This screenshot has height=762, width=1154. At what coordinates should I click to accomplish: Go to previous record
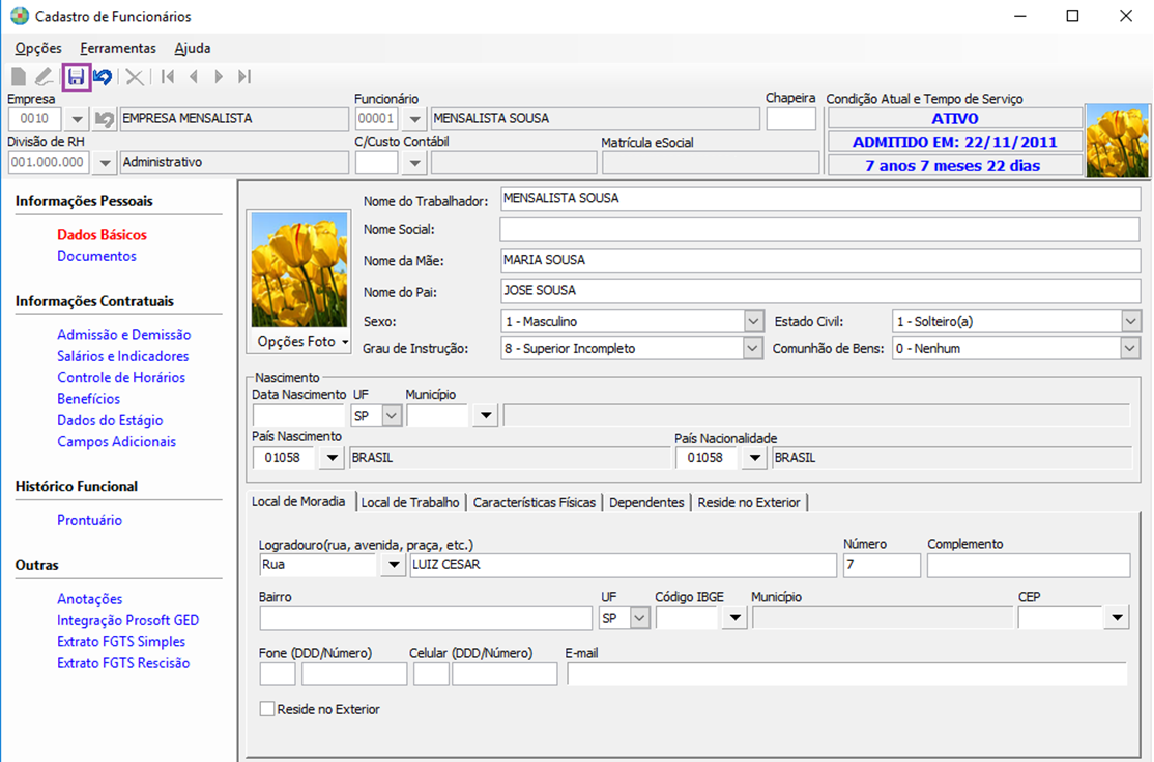(194, 77)
